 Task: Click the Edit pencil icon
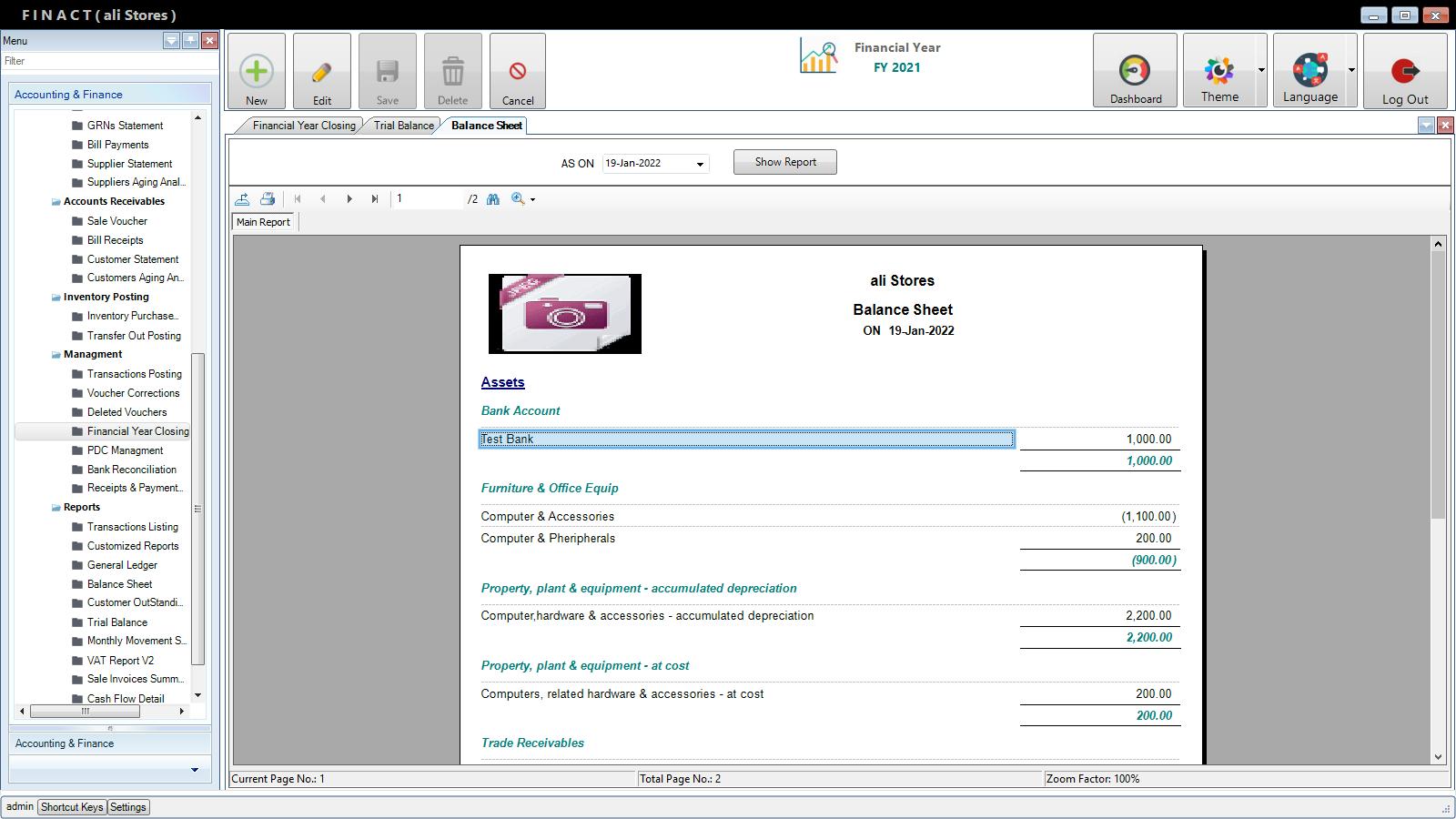point(322,72)
